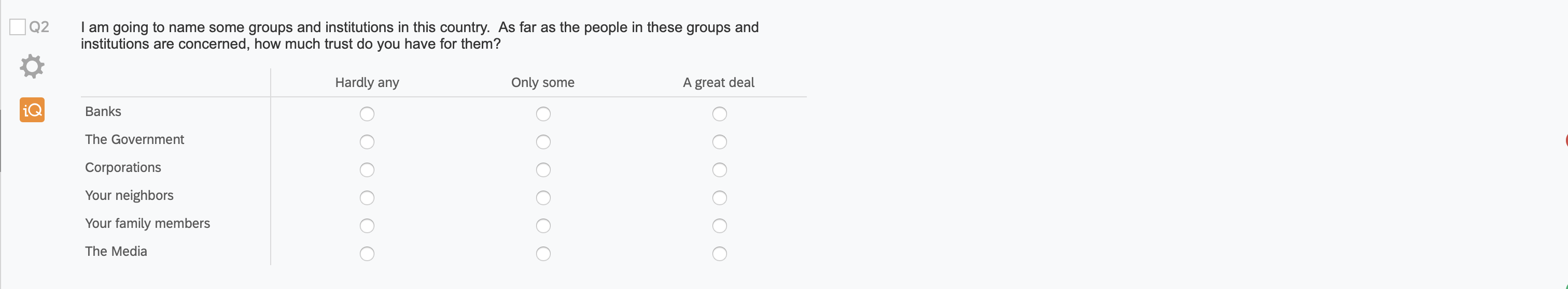
Task: Click the 'A great deal' scale label
Action: tap(718, 83)
